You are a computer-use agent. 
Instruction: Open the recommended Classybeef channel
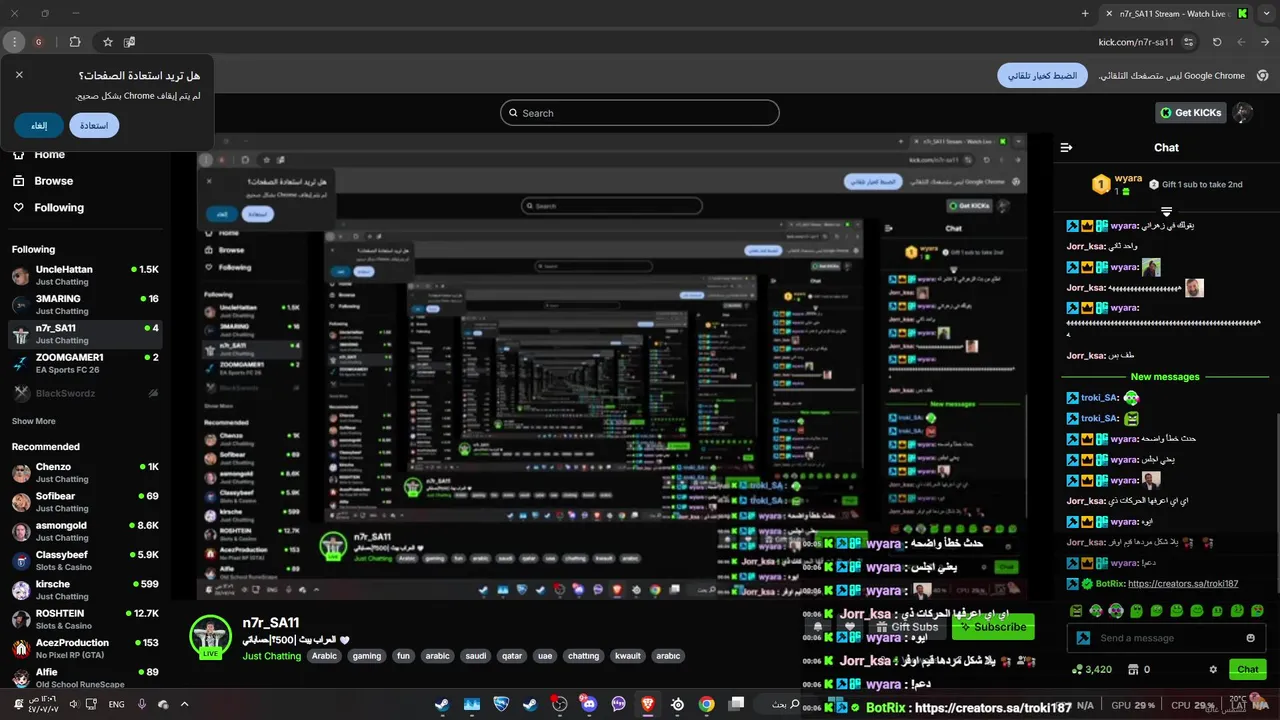(85, 560)
